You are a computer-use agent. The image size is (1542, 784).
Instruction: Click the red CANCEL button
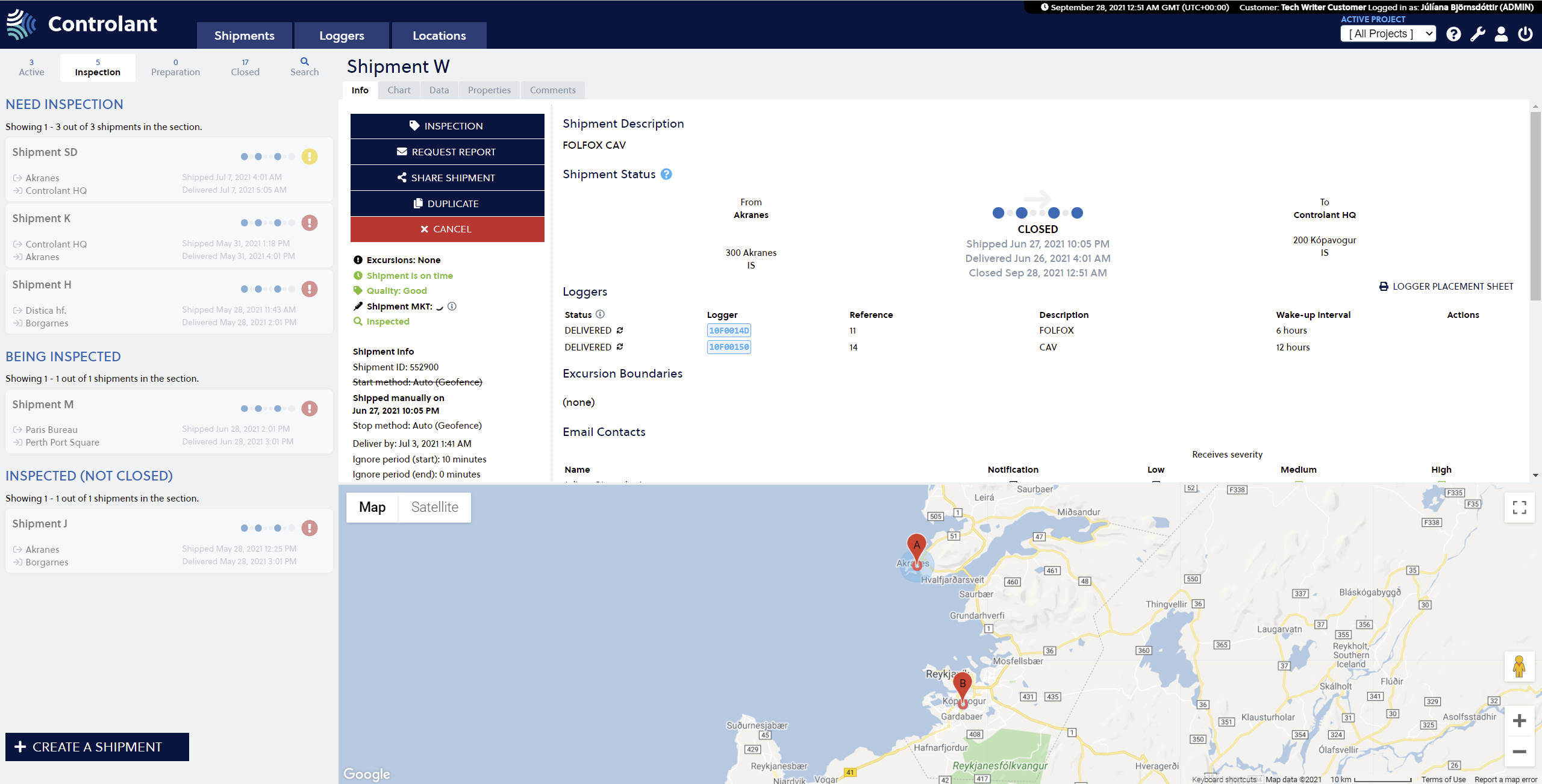pos(447,229)
